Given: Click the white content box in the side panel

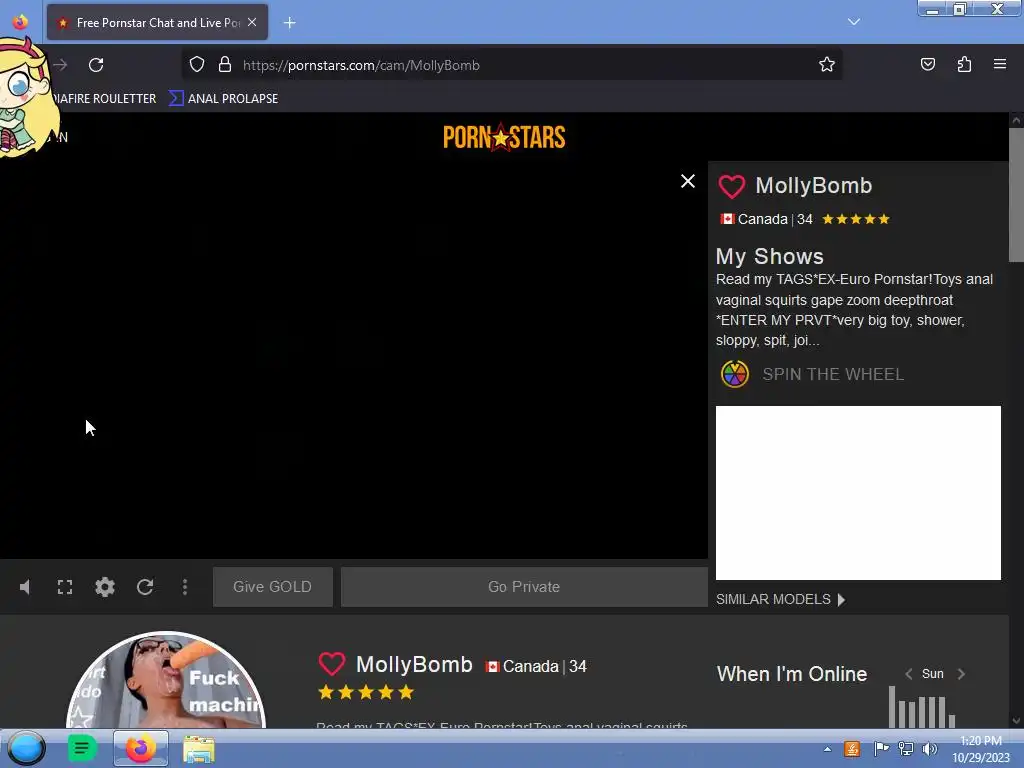Looking at the screenshot, I should (858, 493).
